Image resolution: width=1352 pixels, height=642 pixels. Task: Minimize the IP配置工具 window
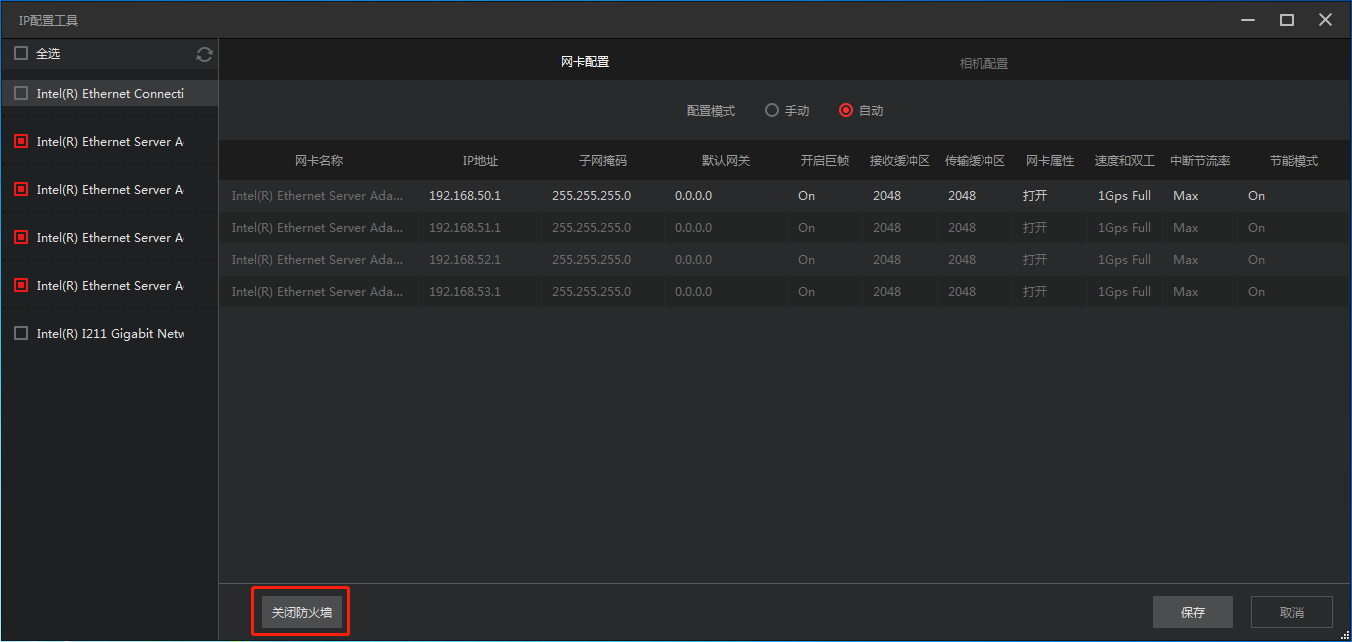click(1248, 20)
